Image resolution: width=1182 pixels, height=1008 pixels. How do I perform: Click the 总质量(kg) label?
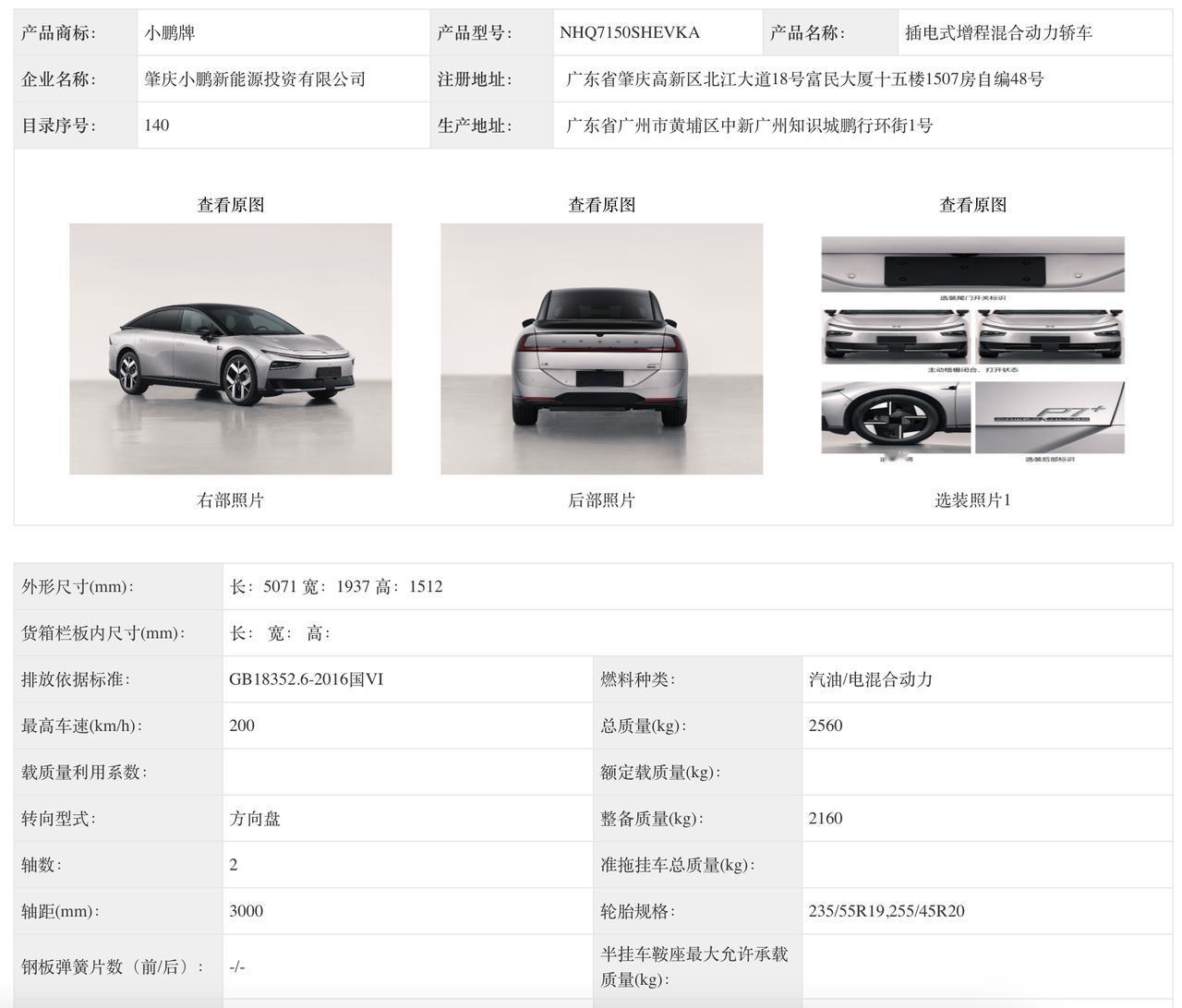tap(645, 726)
